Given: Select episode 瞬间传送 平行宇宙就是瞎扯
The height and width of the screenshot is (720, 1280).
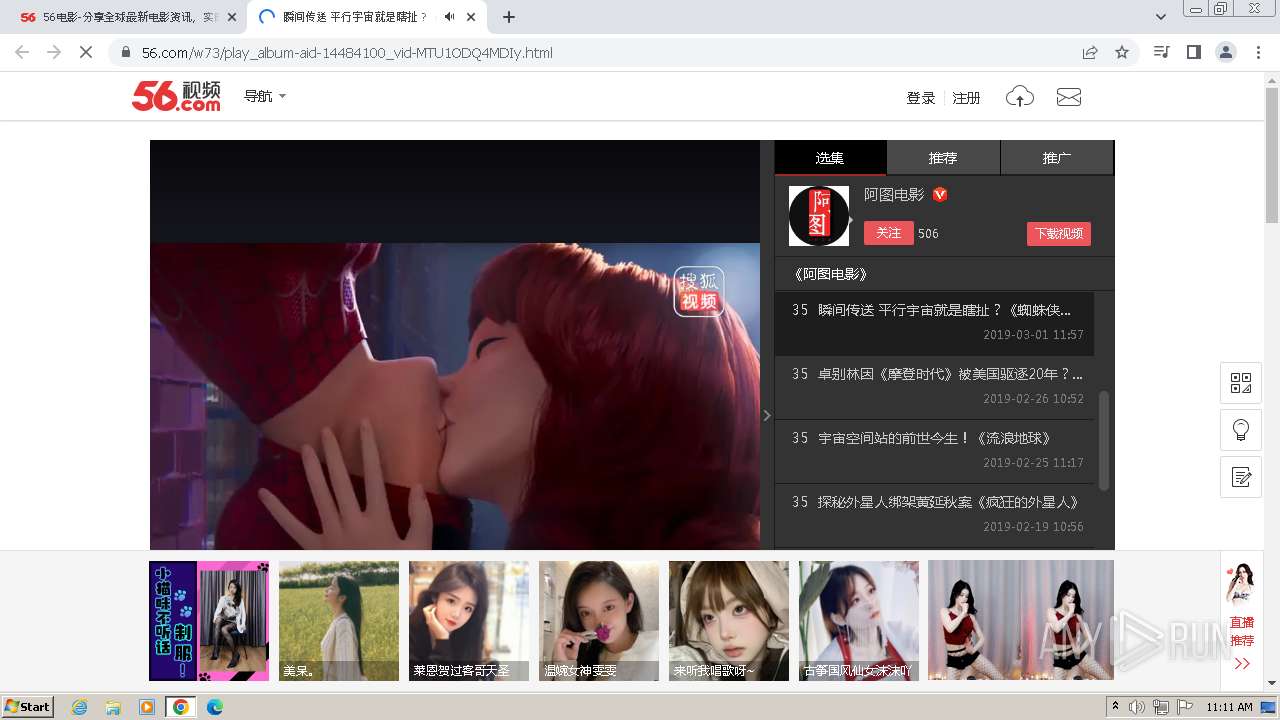Looking at the screenshot, I should tap(934, 323).
